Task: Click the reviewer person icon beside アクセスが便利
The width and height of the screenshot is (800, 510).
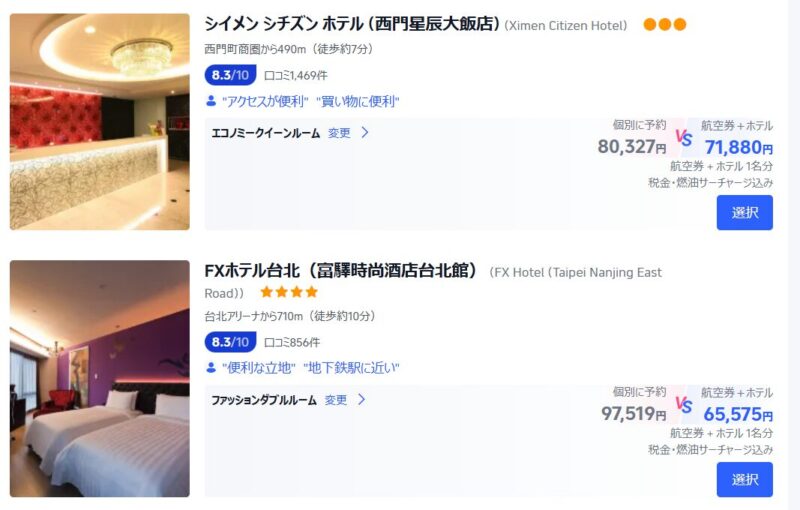Action: click(211, 101)
